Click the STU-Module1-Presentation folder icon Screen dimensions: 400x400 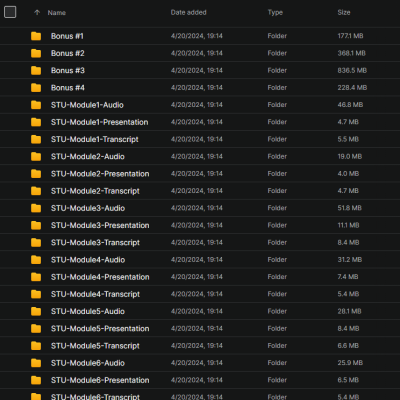point(36,122)
